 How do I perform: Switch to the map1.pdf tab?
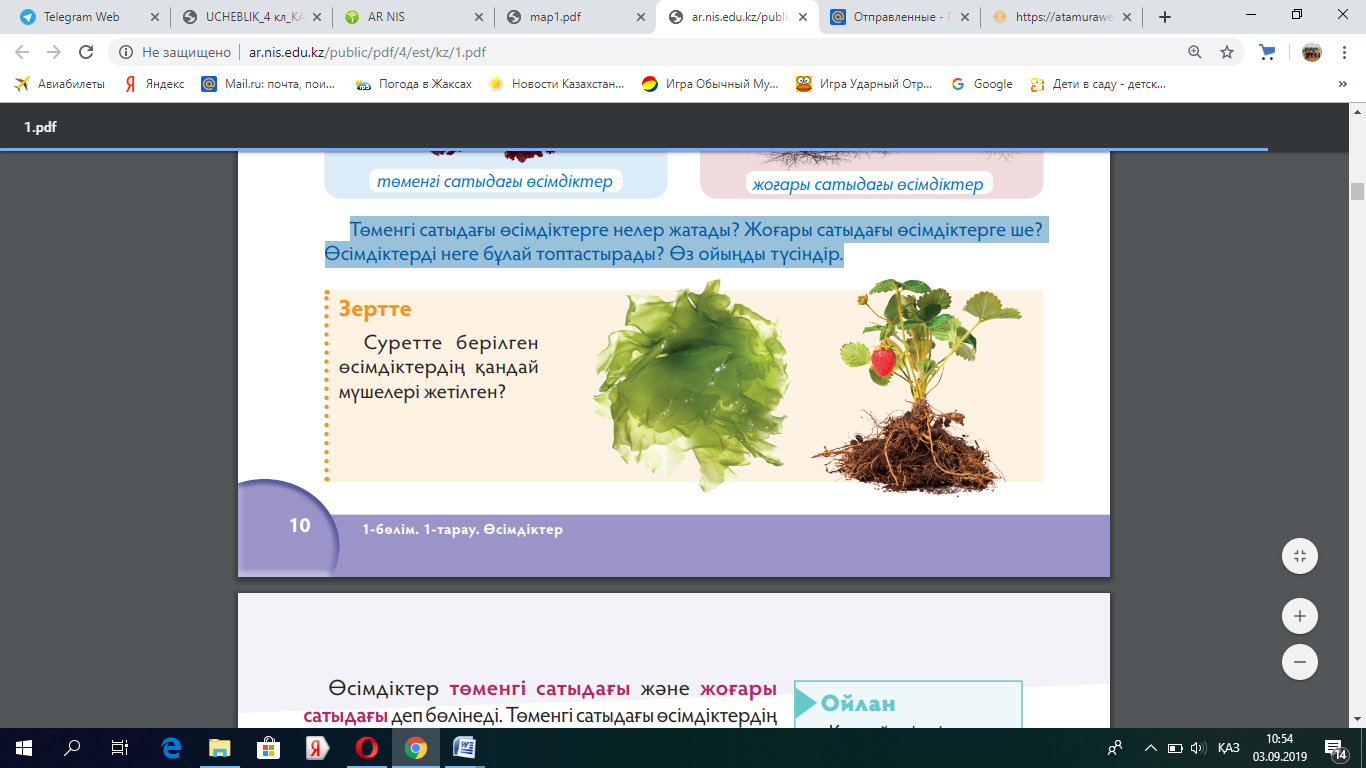click(570, 17)
